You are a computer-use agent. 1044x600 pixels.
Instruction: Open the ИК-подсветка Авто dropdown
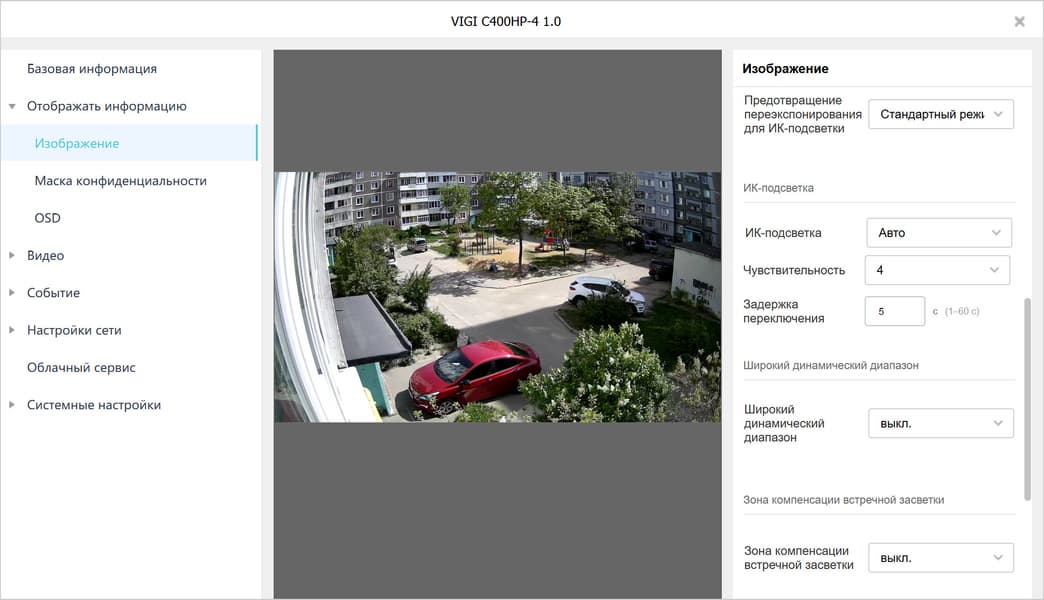pos(939,232)
